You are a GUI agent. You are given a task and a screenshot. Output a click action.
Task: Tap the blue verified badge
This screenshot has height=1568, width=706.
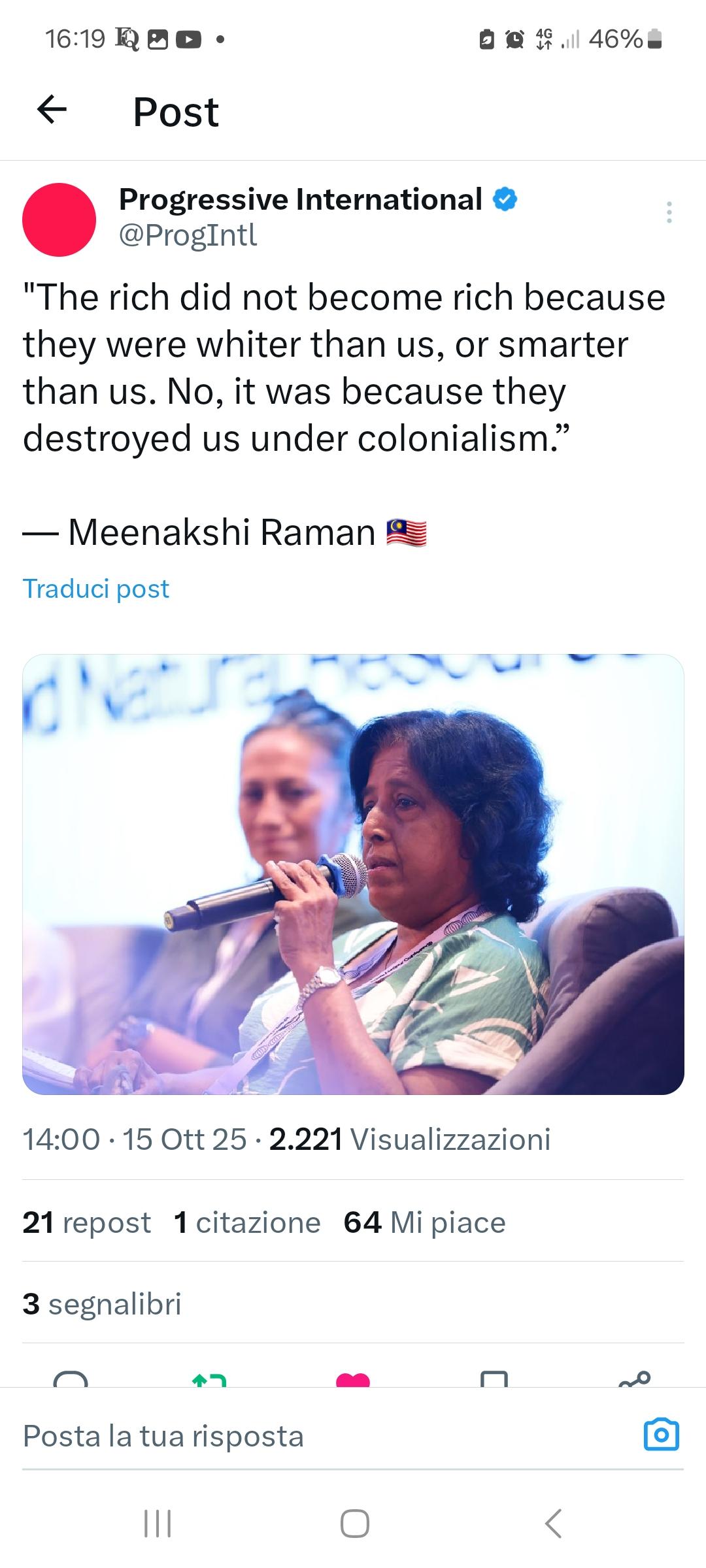coord(504,199)
